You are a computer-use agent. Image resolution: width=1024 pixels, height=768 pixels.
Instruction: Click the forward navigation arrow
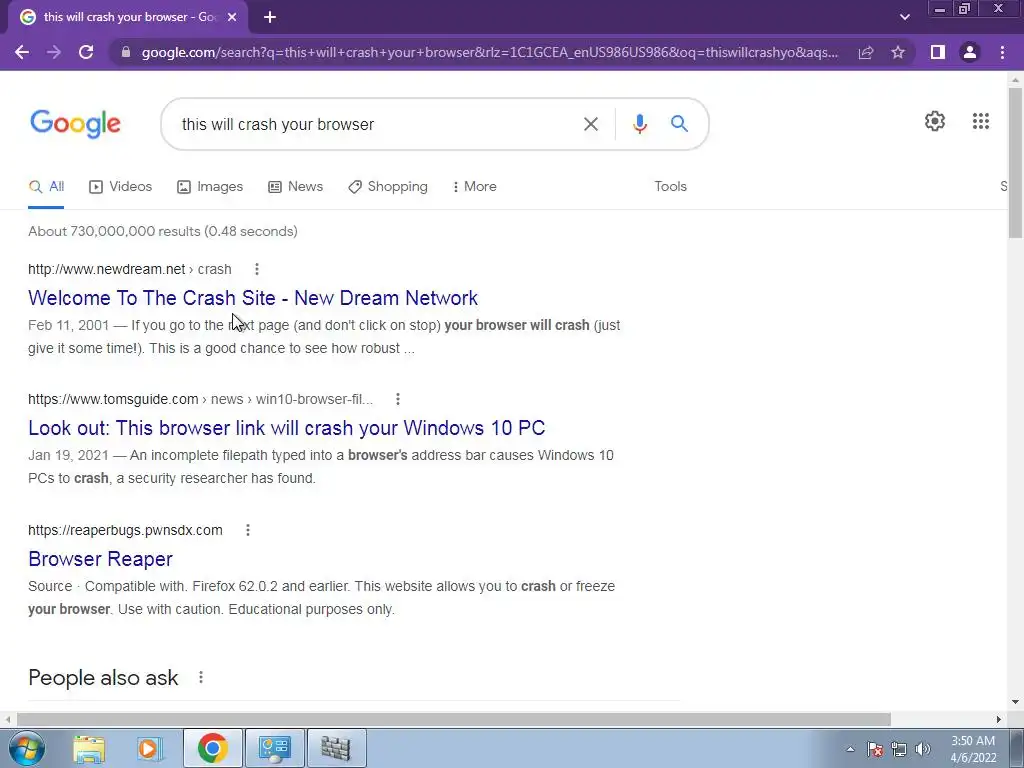coord(54,52)
